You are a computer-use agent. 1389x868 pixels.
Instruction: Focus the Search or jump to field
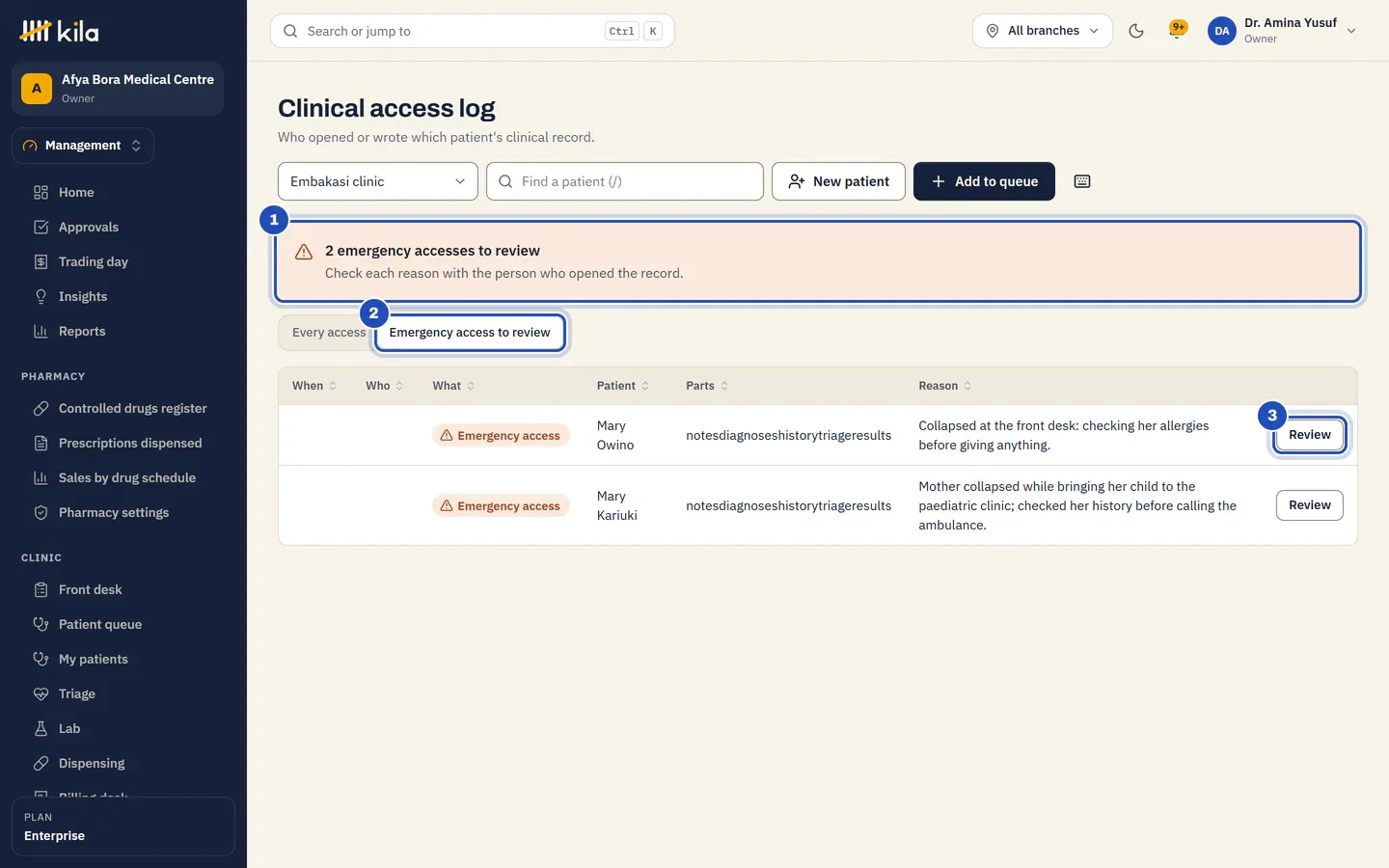[473, 31]
